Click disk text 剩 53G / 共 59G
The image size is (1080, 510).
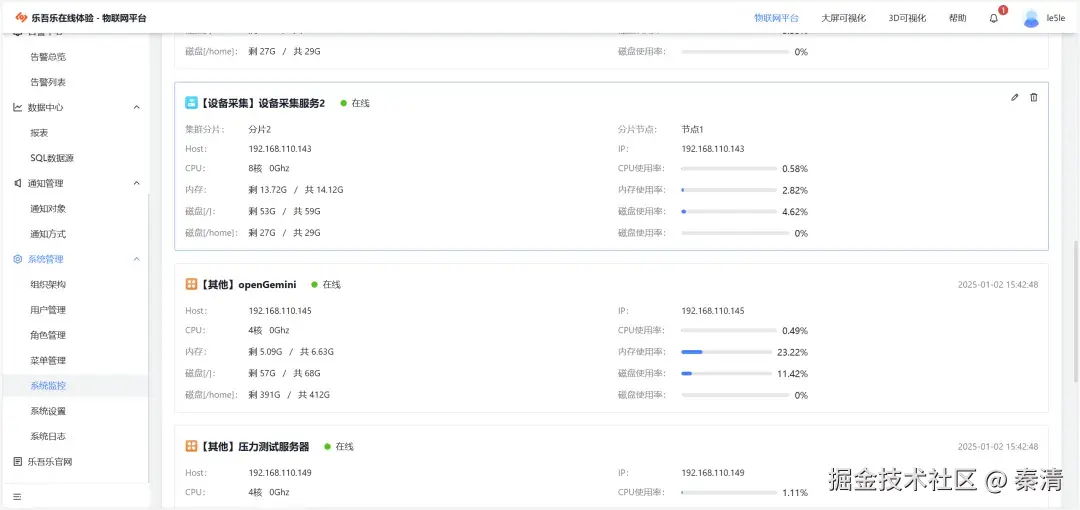click(x=284, y=212)
